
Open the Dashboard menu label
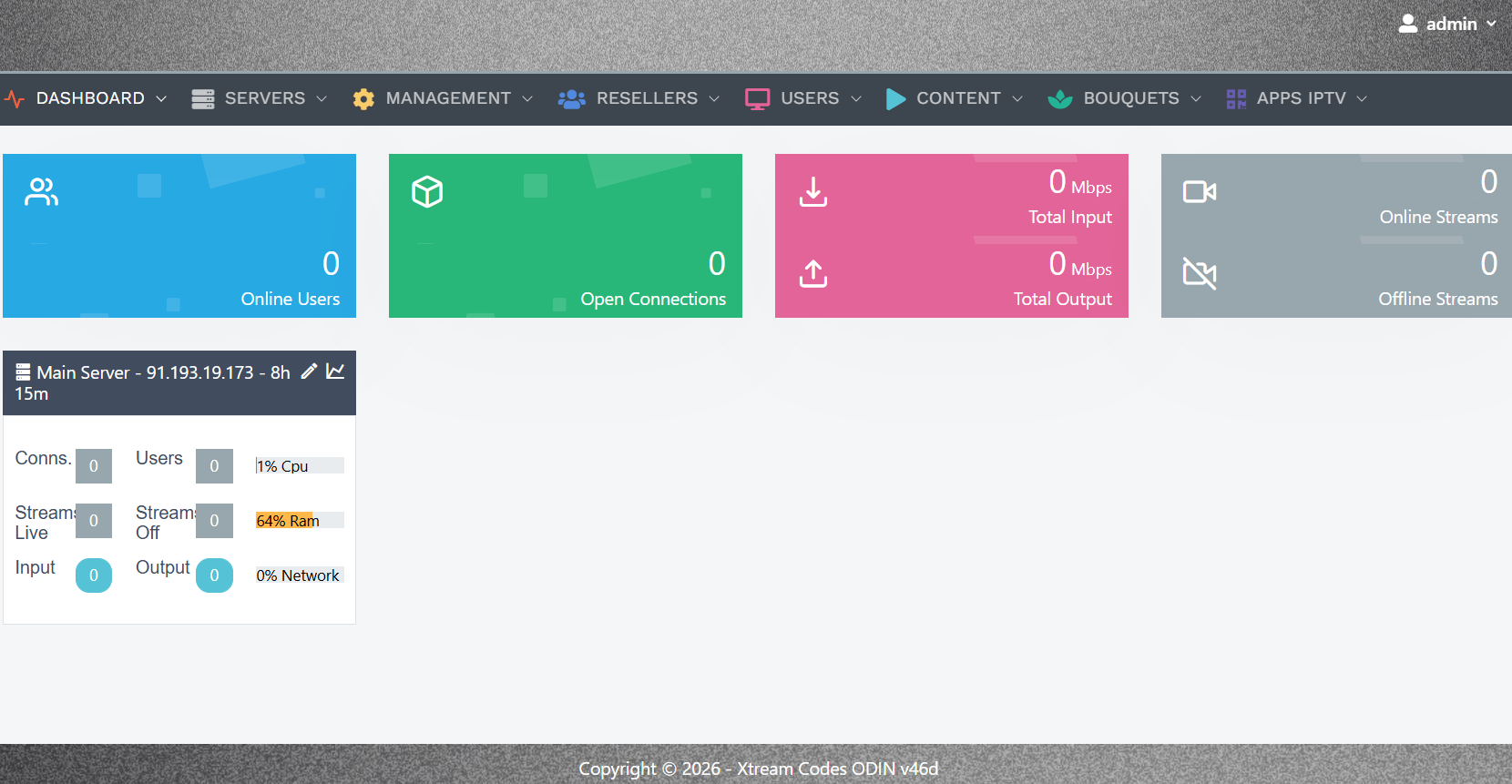[90, 98]
